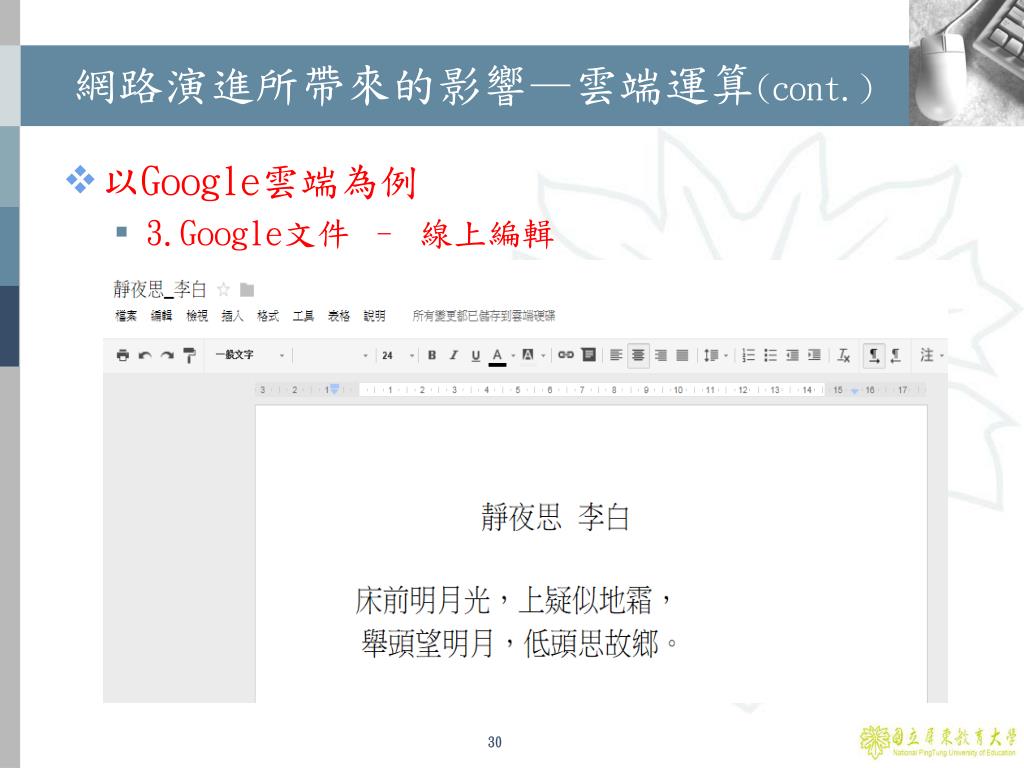Image resolution: width=1024 pixels, height=768 pixels.
Task: Open the 格式 menu
Action: point(268,316)
